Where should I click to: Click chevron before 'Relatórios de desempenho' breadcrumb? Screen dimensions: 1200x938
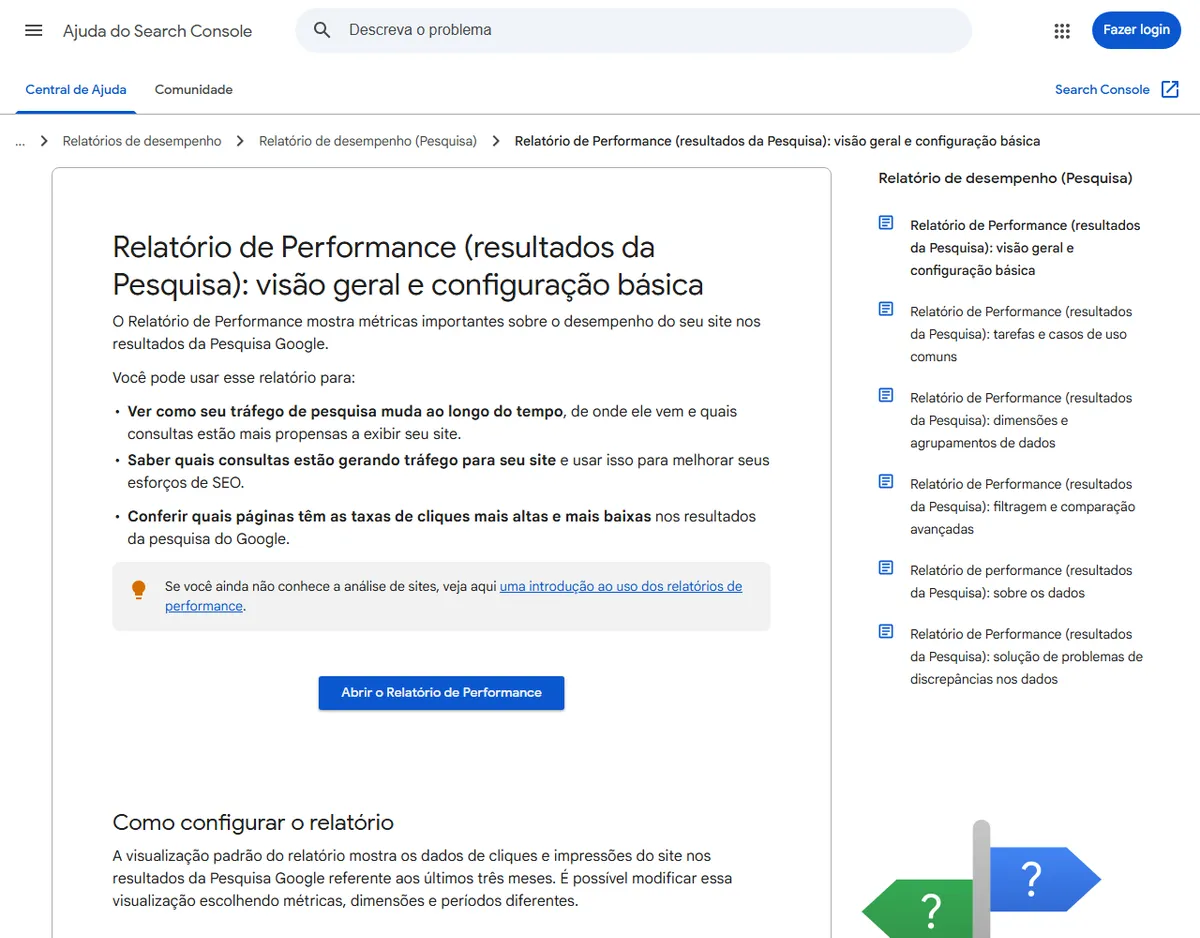44,141
